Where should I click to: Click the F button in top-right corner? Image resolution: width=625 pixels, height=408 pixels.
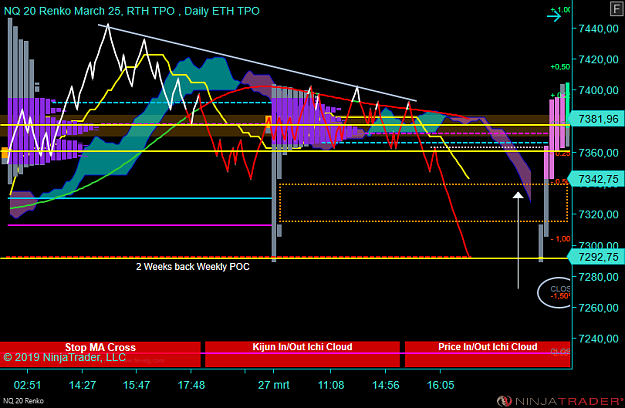point(616,9)
